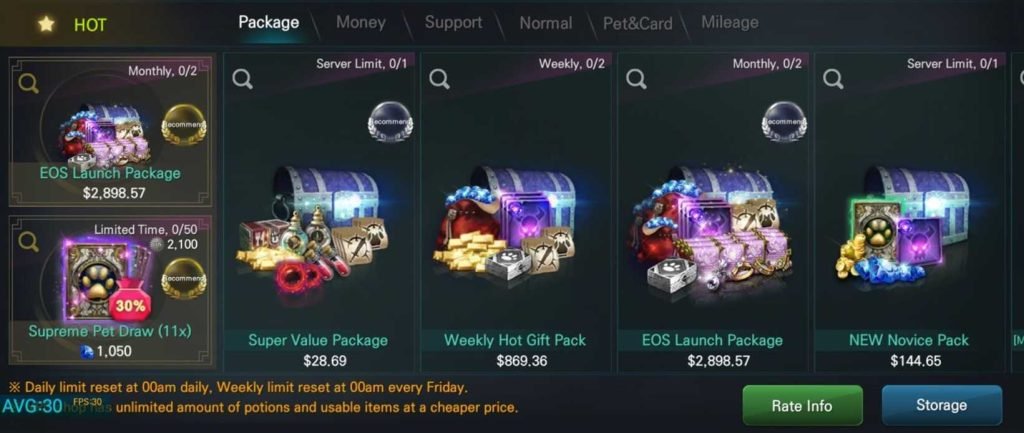This screenshot has width=1024, height=433.
Task: Click the magnifier on the large EOS Launch Package card
Action: tap(637, 79)
